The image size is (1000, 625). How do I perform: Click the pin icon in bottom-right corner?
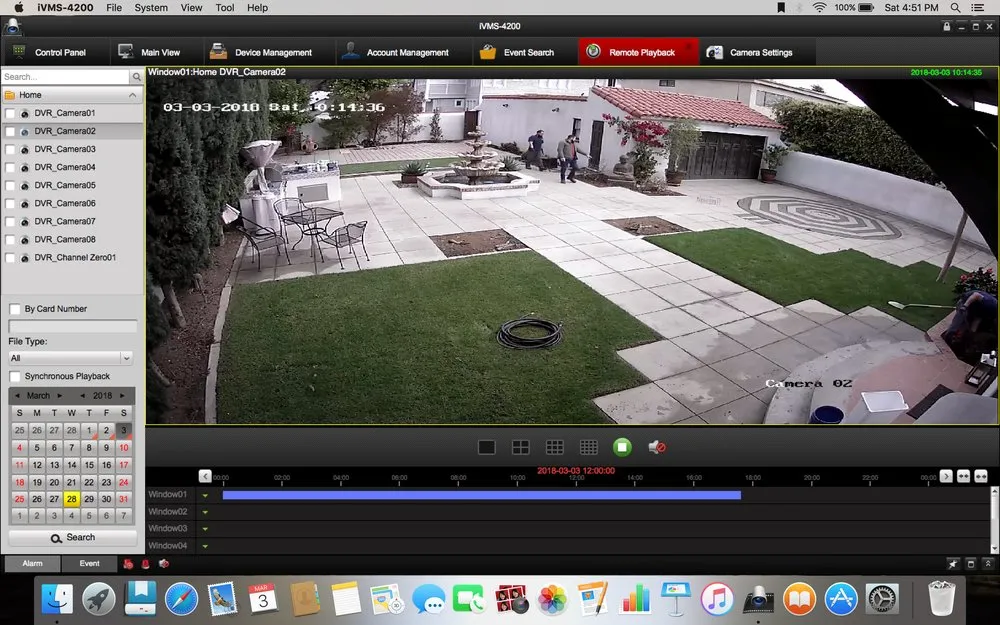point(953,564)
